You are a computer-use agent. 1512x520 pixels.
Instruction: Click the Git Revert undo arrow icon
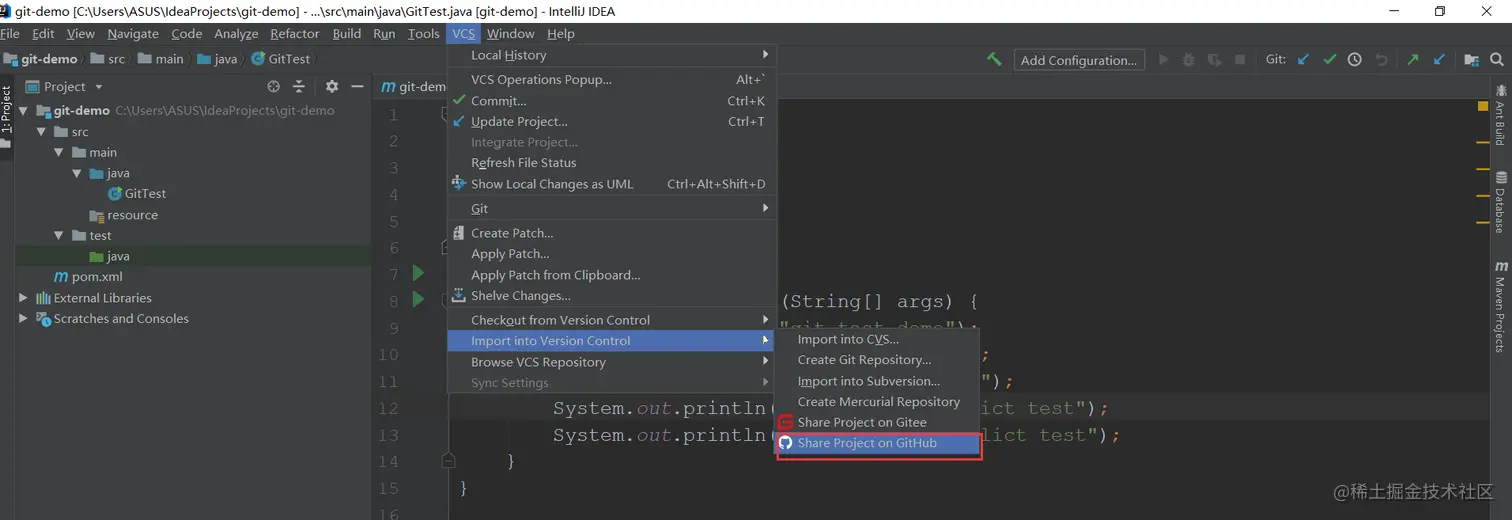[x=1381, y=60]
